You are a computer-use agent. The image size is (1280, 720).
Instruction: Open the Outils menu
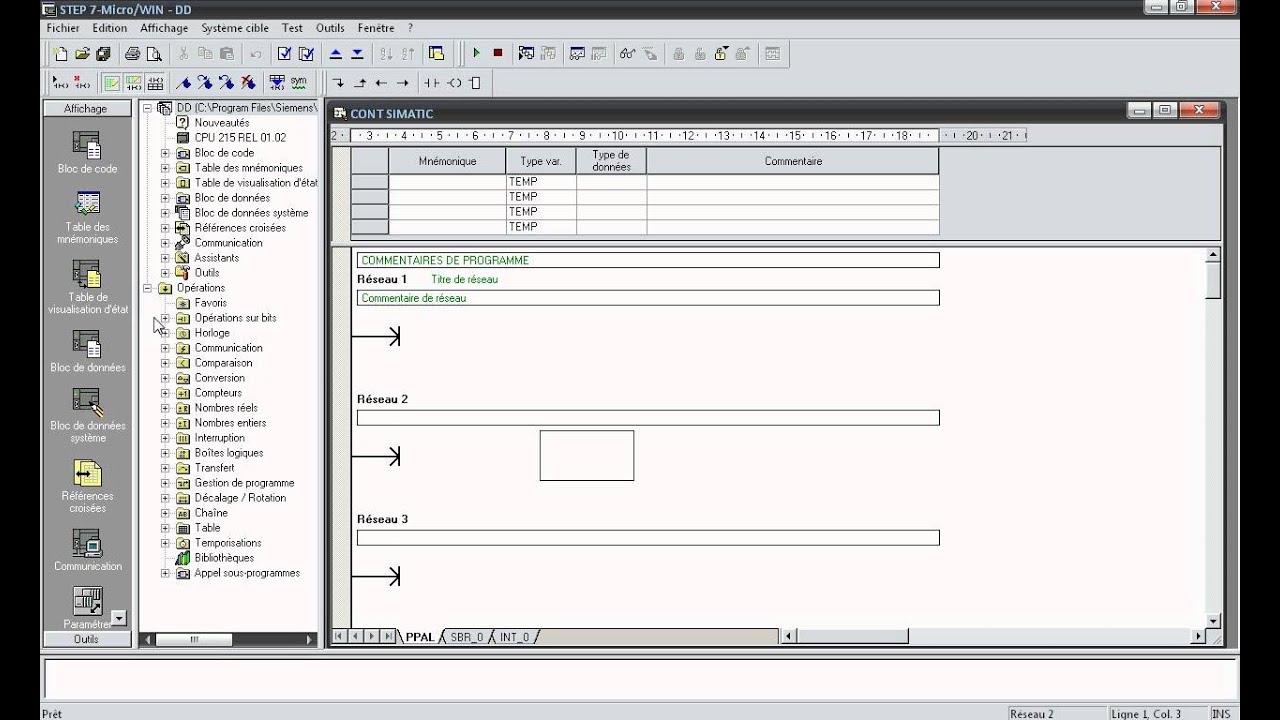click(x=330, y=28)
